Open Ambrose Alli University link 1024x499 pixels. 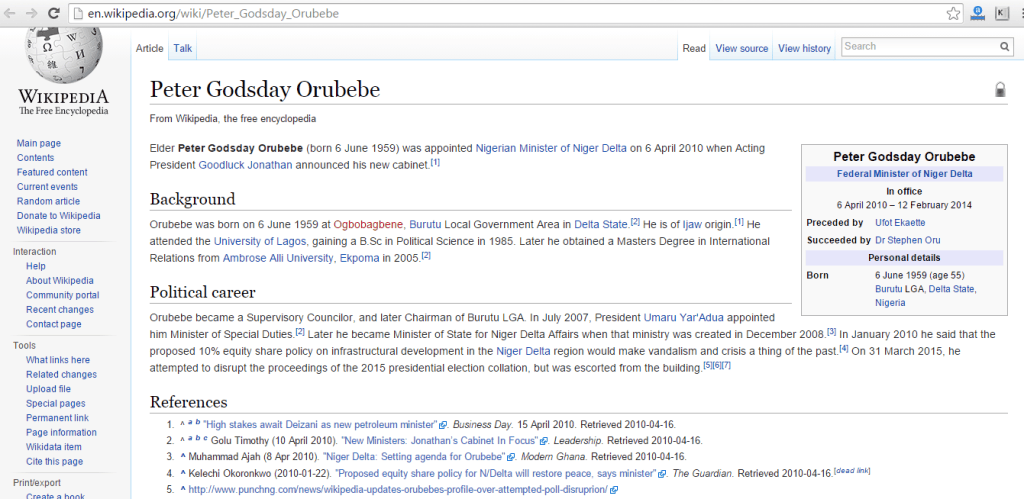[x=278, y=258]
